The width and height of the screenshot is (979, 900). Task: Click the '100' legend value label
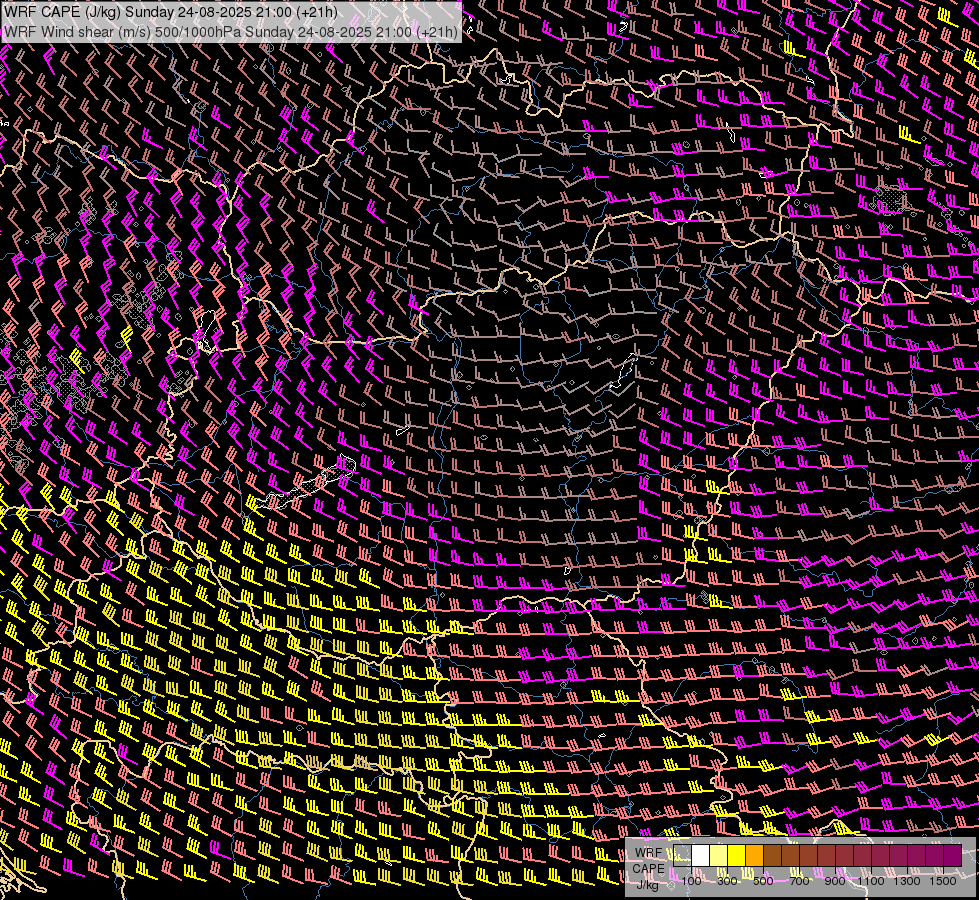tap(691, 881)
